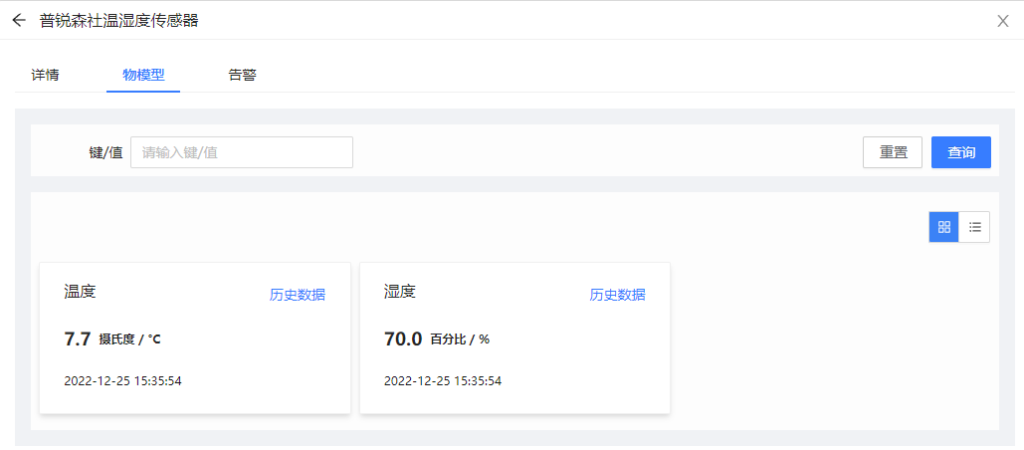
Task: Switch to list view
Action: coord(974,227)
